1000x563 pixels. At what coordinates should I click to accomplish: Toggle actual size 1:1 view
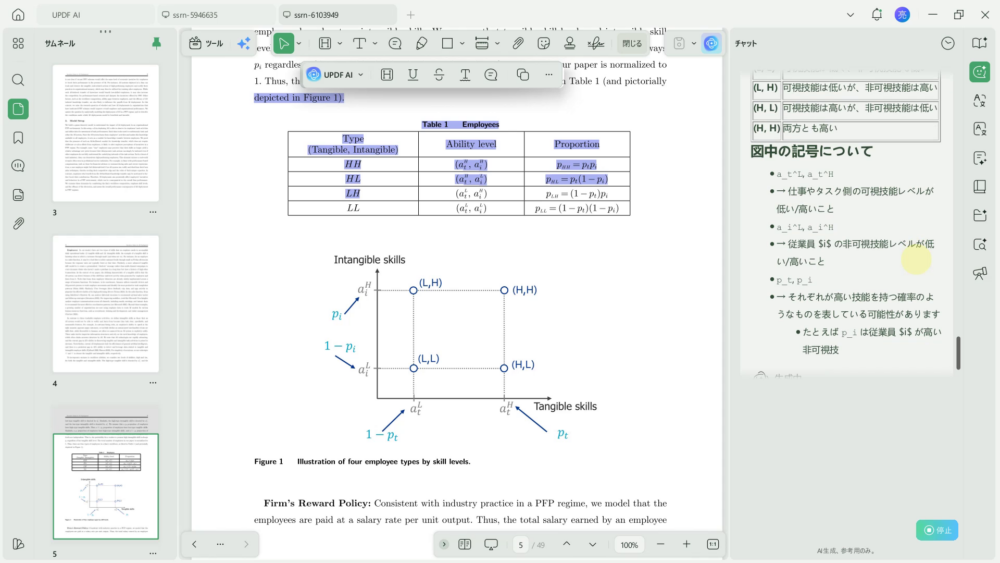[713, 545]
